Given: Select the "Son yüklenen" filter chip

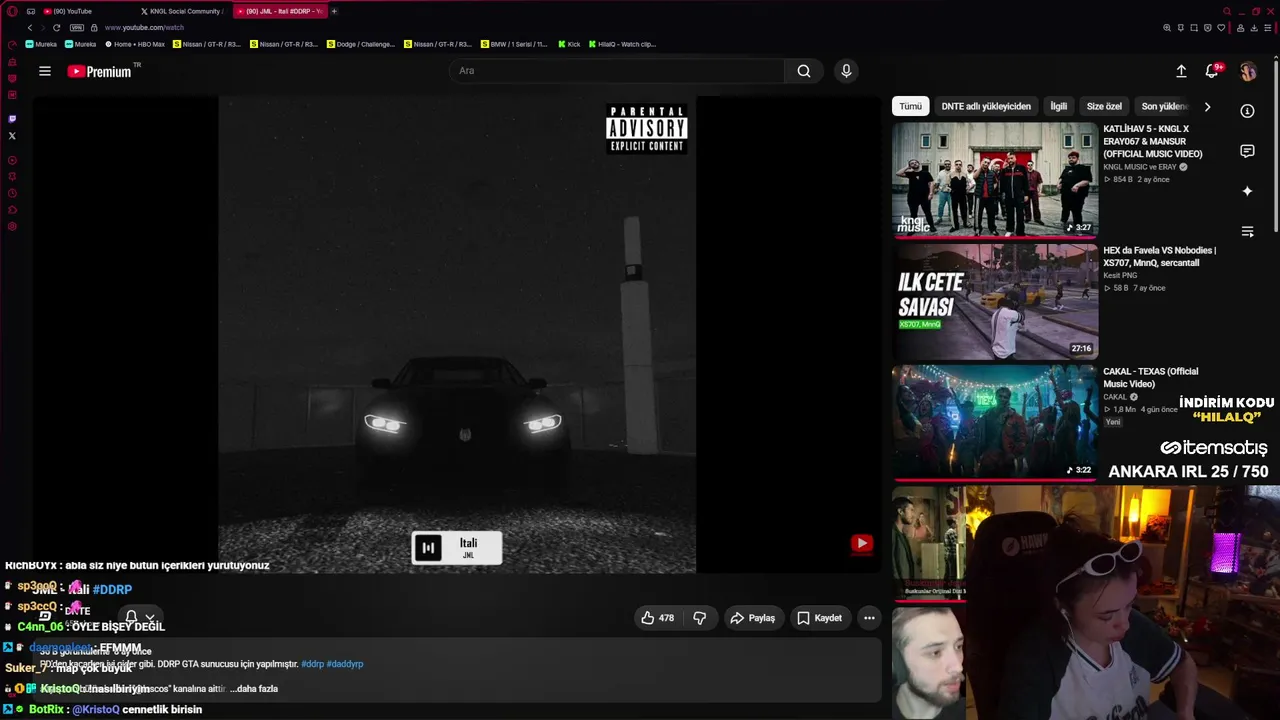Looking at the screenshot, I should tap(1164, 106).
